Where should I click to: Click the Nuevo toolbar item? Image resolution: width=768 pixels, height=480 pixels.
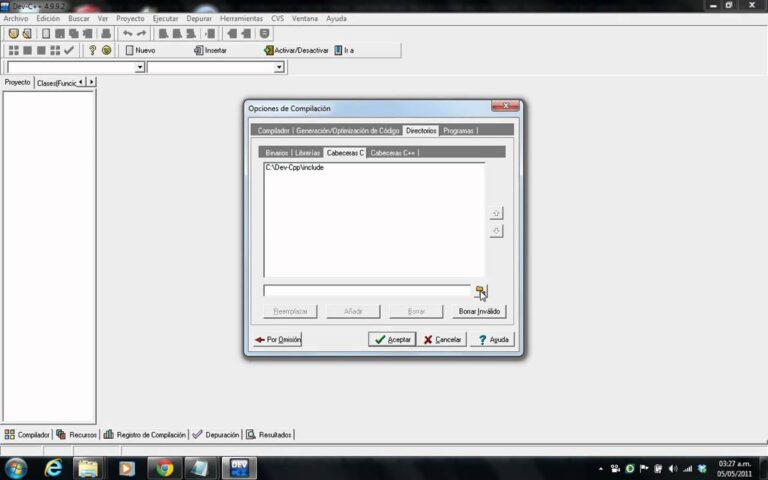[140, 50]
